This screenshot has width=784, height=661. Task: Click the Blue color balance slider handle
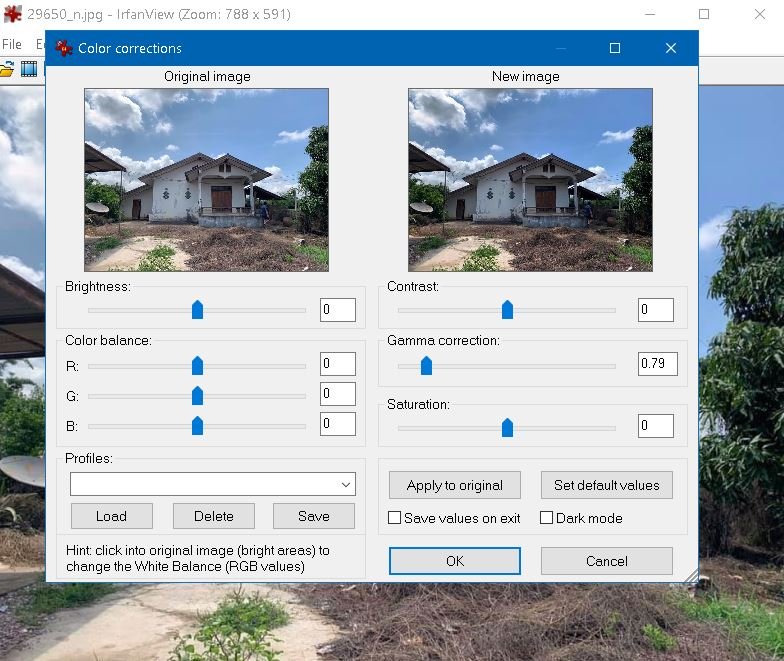[x=198, y=426]
